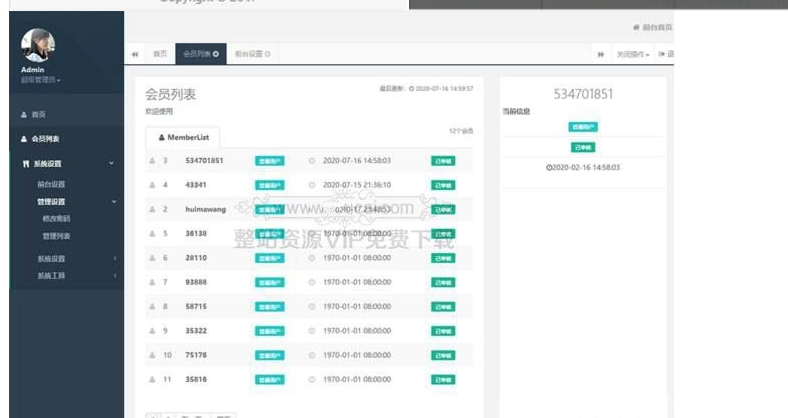Click the green status badge in row huimawang
The width and height of the screenshot is (788, 418).
pos(443,210)
